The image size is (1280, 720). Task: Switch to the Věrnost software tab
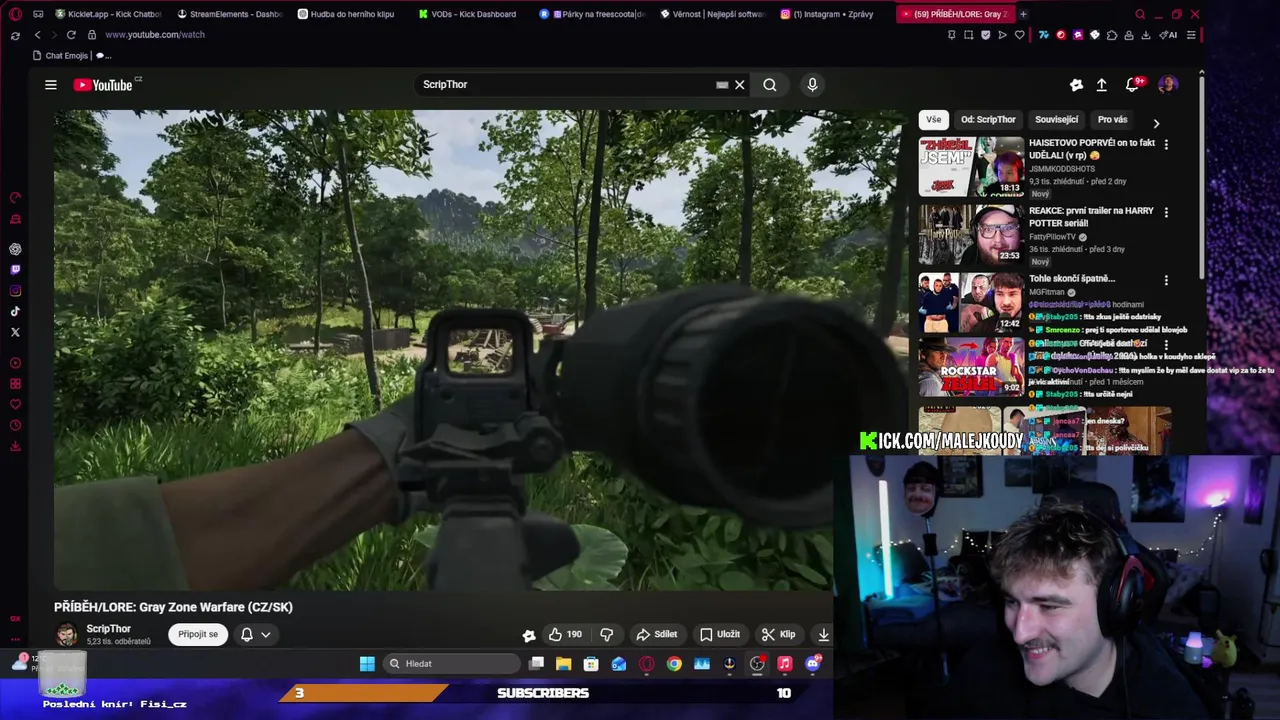point(712,14)
